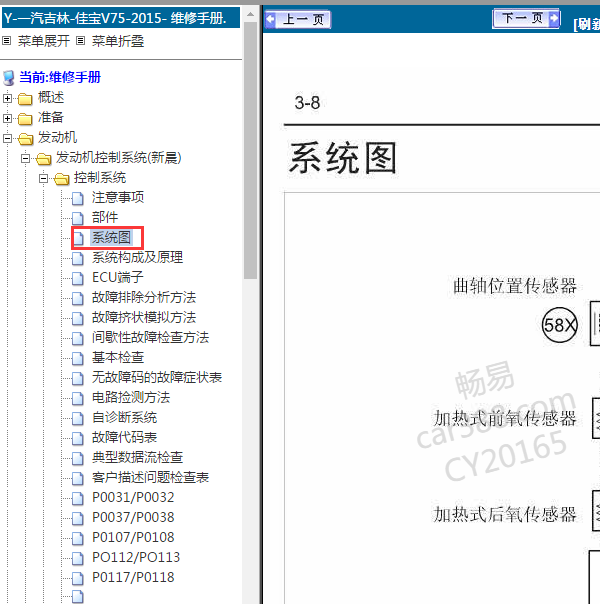Open the 故障挤状模拟方法 page
600x604 pixels.
point(144,318)
